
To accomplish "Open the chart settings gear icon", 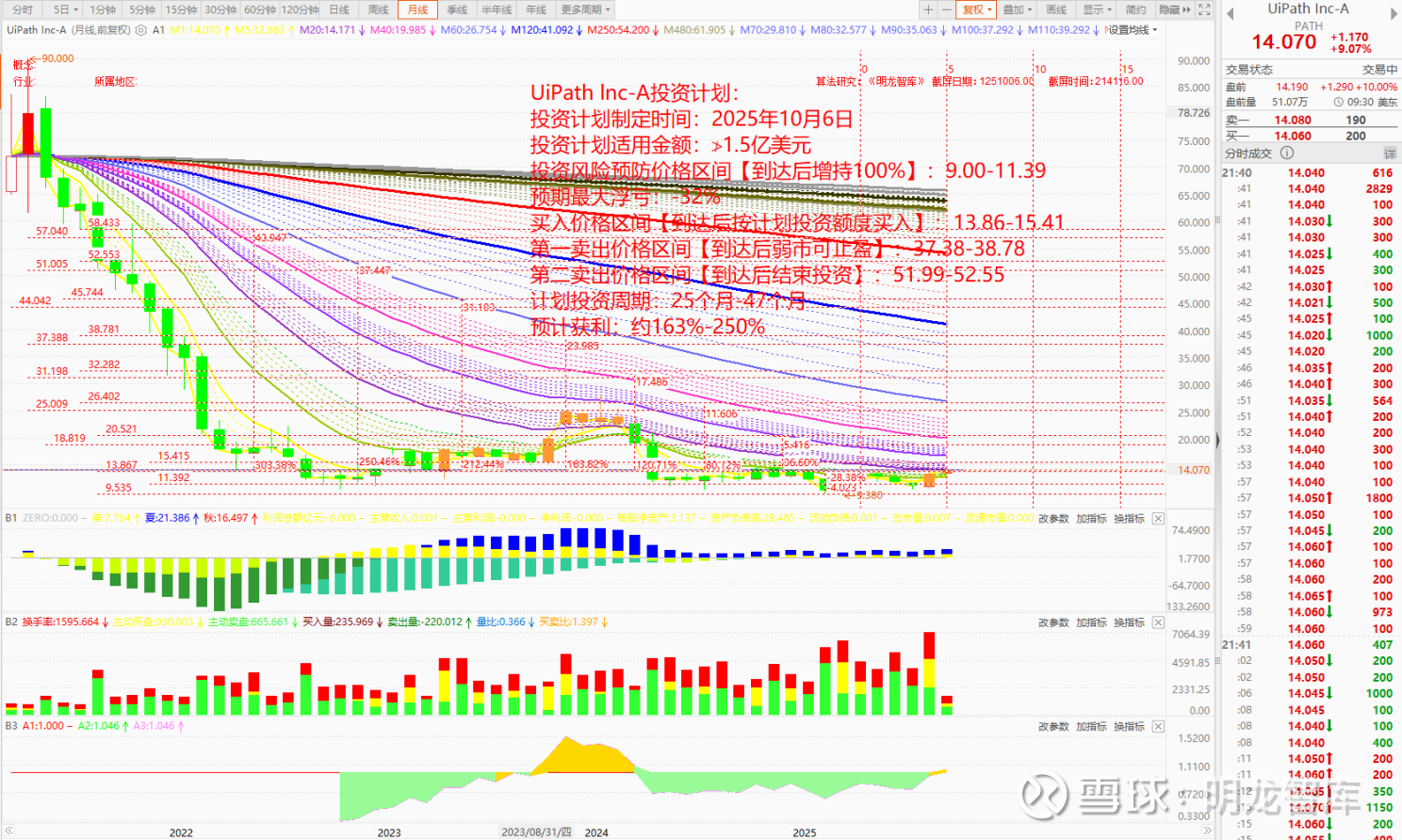I will (x=141, y=30).
